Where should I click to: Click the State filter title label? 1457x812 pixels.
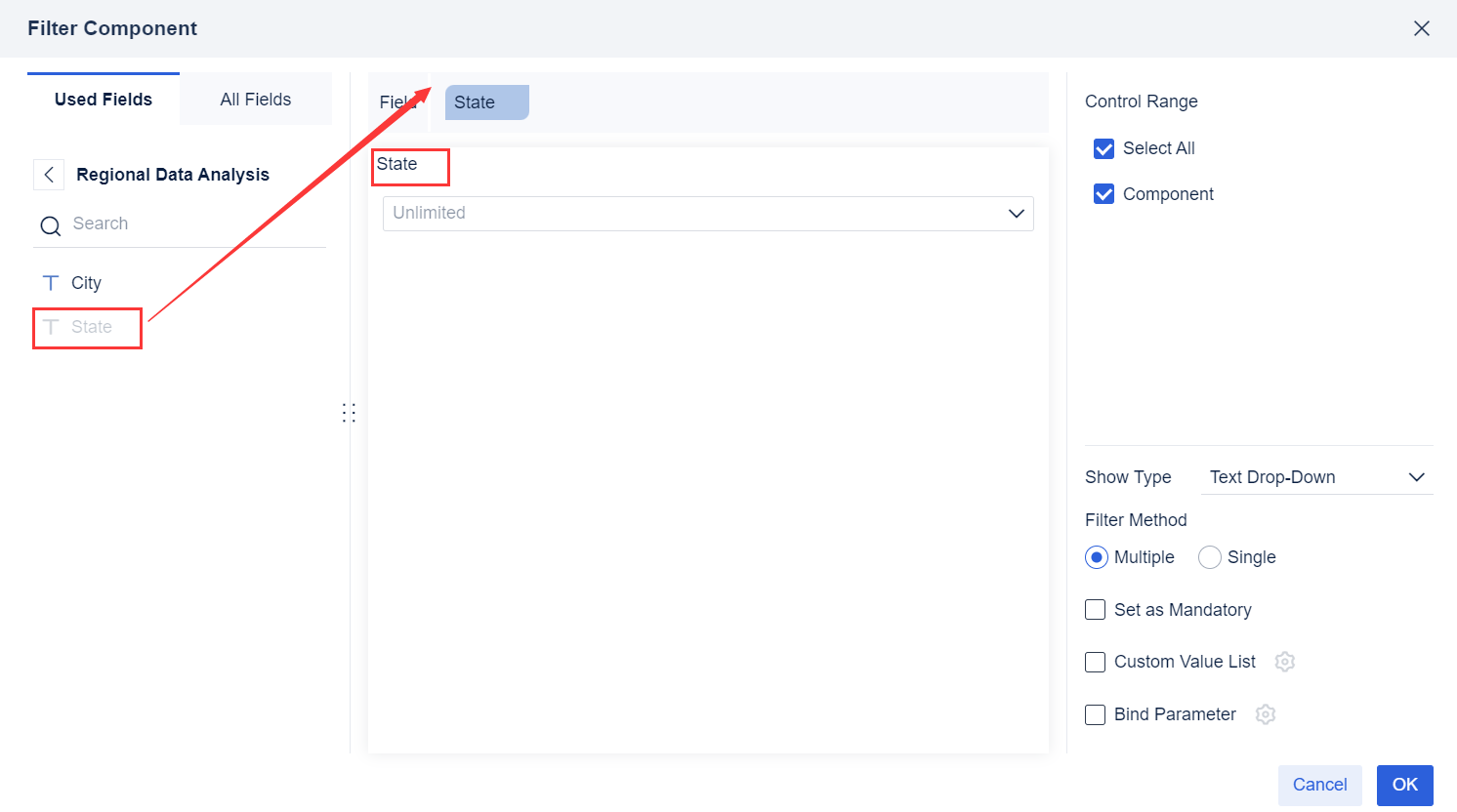pos(397,164)
